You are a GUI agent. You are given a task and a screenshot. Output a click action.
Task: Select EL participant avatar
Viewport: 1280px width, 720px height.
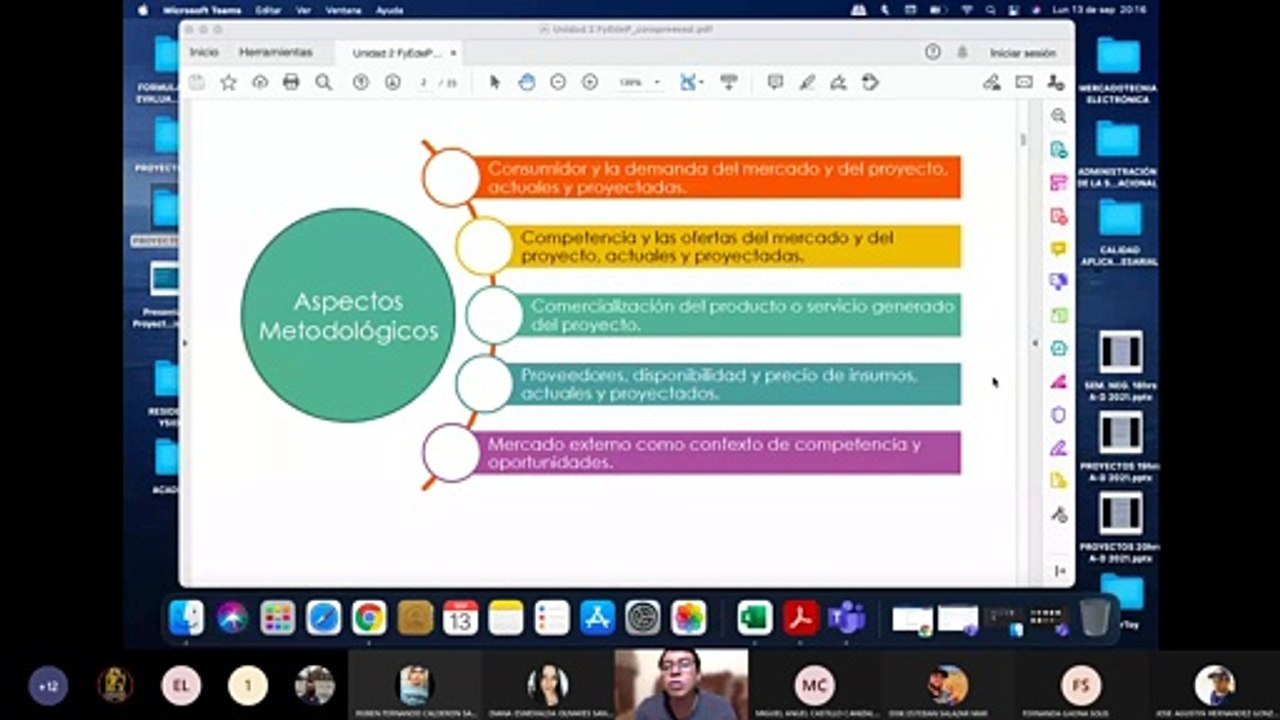tap(181, 685)
